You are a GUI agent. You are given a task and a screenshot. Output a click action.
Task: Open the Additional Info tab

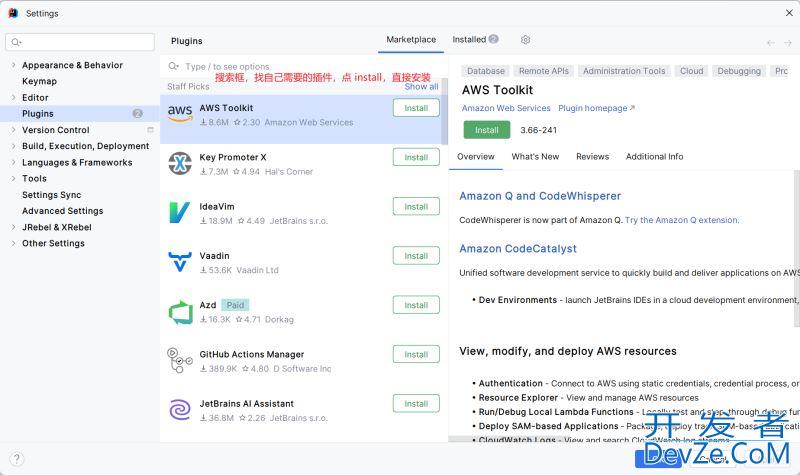[x=654, y=157]
